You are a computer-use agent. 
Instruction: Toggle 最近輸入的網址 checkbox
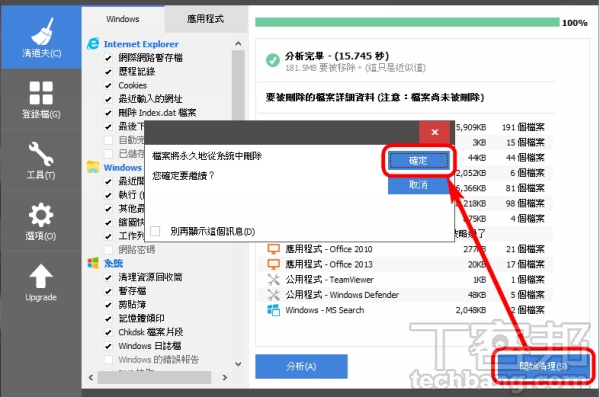(108, 99)
